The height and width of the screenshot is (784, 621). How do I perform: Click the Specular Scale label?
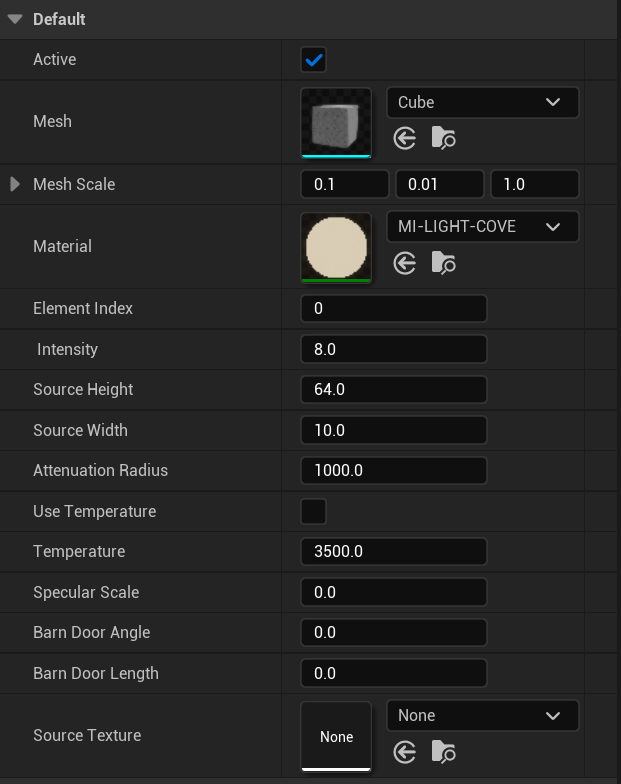click(x=86, y=592)
